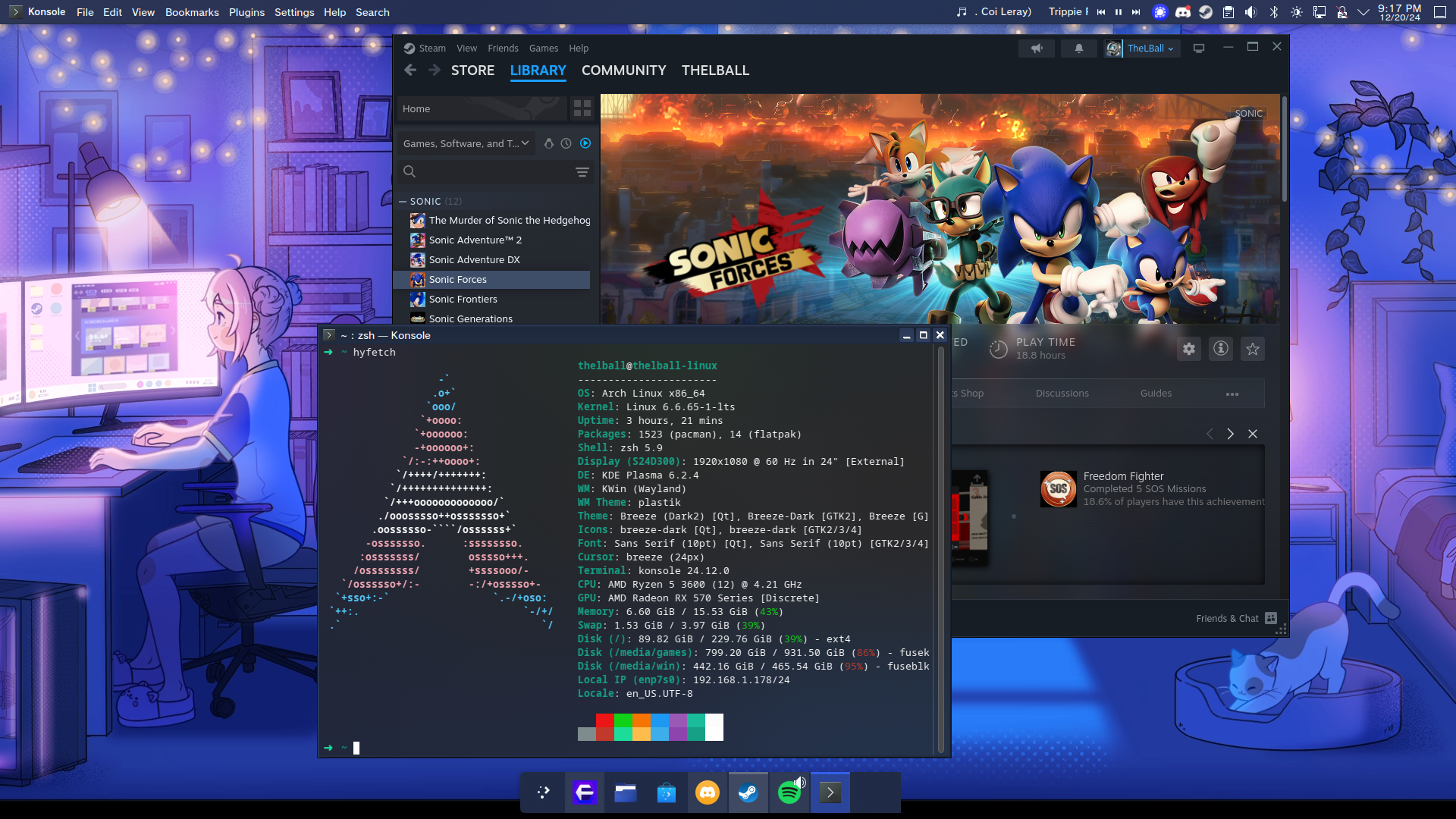Toggle sort by recent activity clock
Image resolution: width=1456 pixels, height=819 pixels.
pos(566,143)
